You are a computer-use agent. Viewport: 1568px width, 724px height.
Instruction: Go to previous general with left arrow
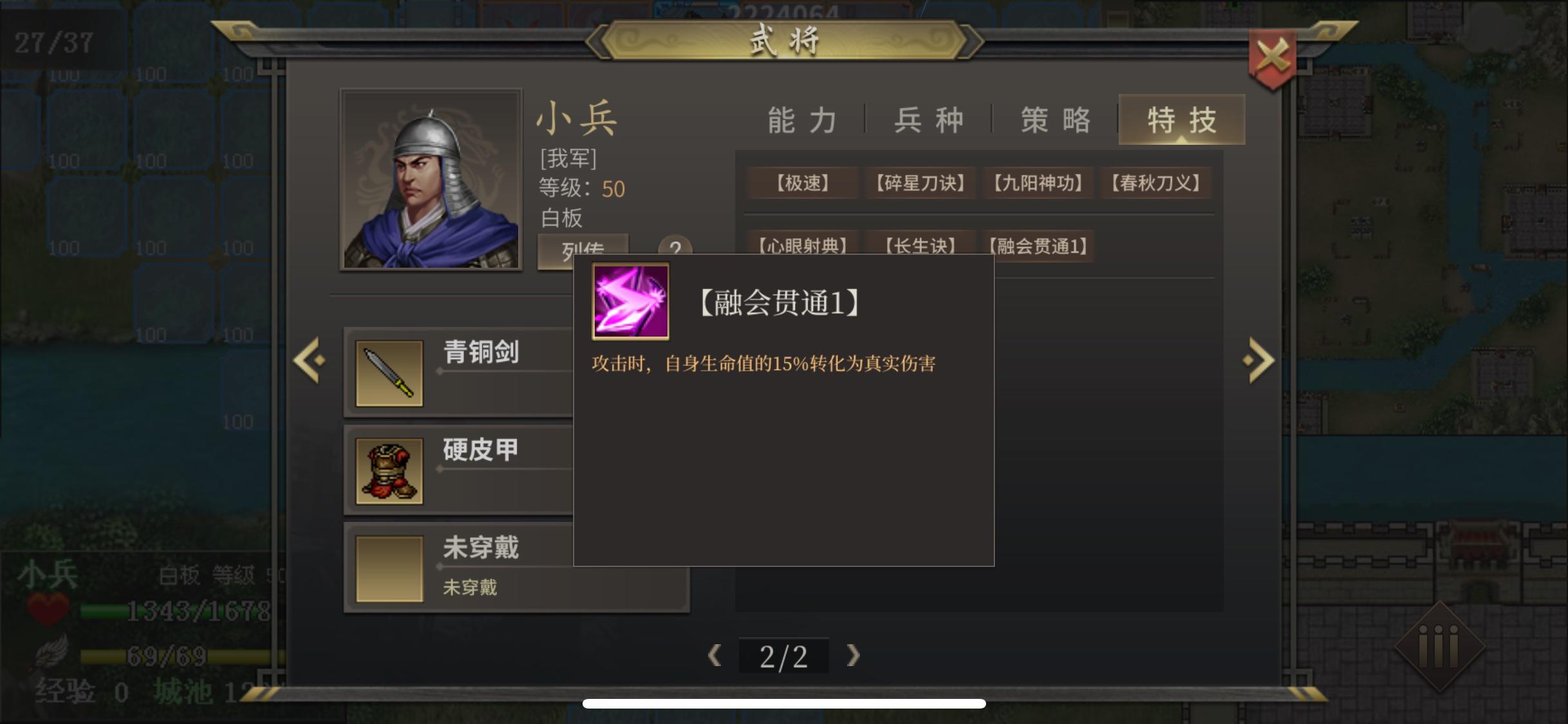point(310,360)
